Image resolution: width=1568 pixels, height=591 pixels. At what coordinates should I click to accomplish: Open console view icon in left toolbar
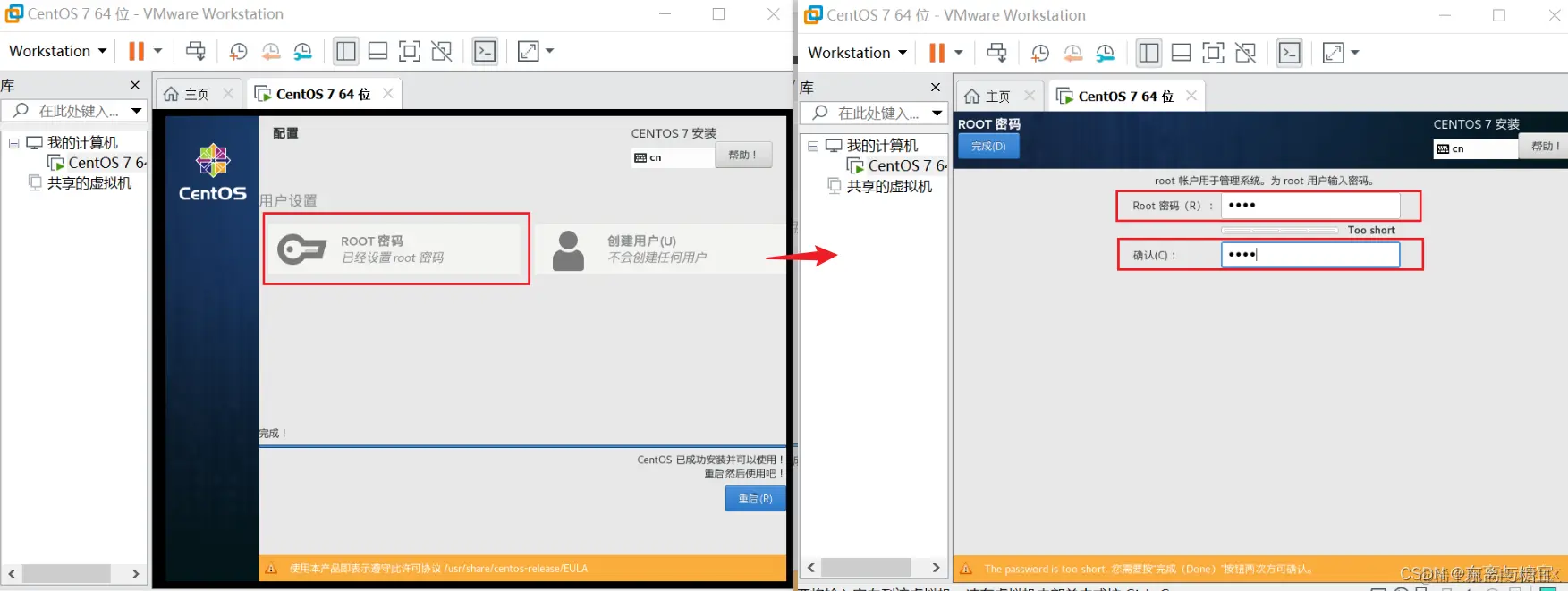click(x=485, y=51)
